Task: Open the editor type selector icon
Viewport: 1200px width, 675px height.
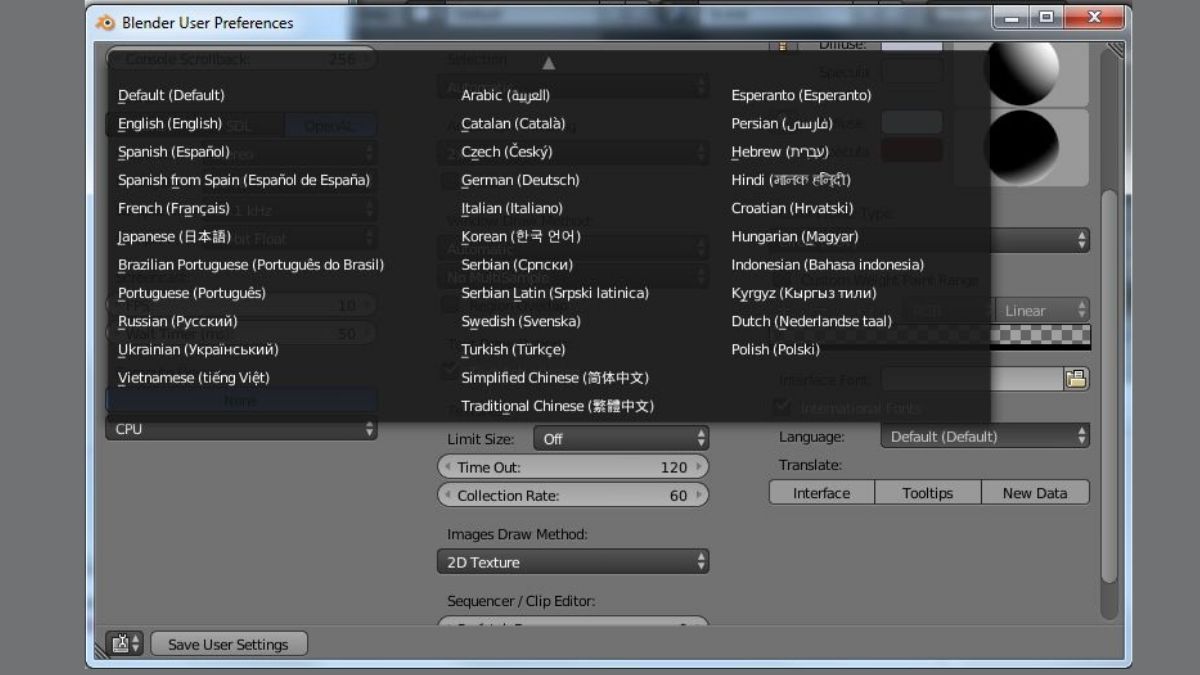Action: tap(125, 644)
